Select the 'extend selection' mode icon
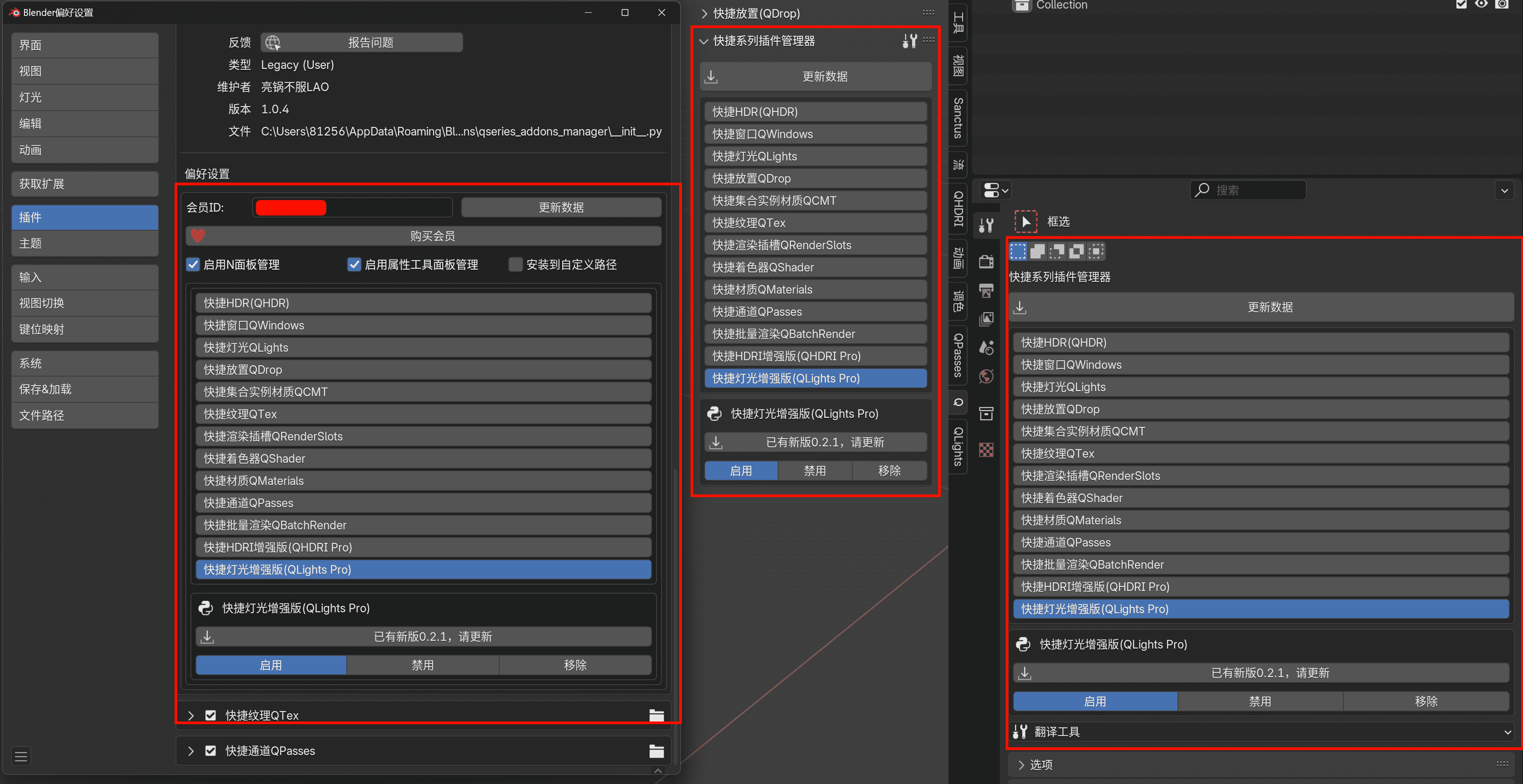Viewport: 1523px width, 784px height. tap(1037, 251)
